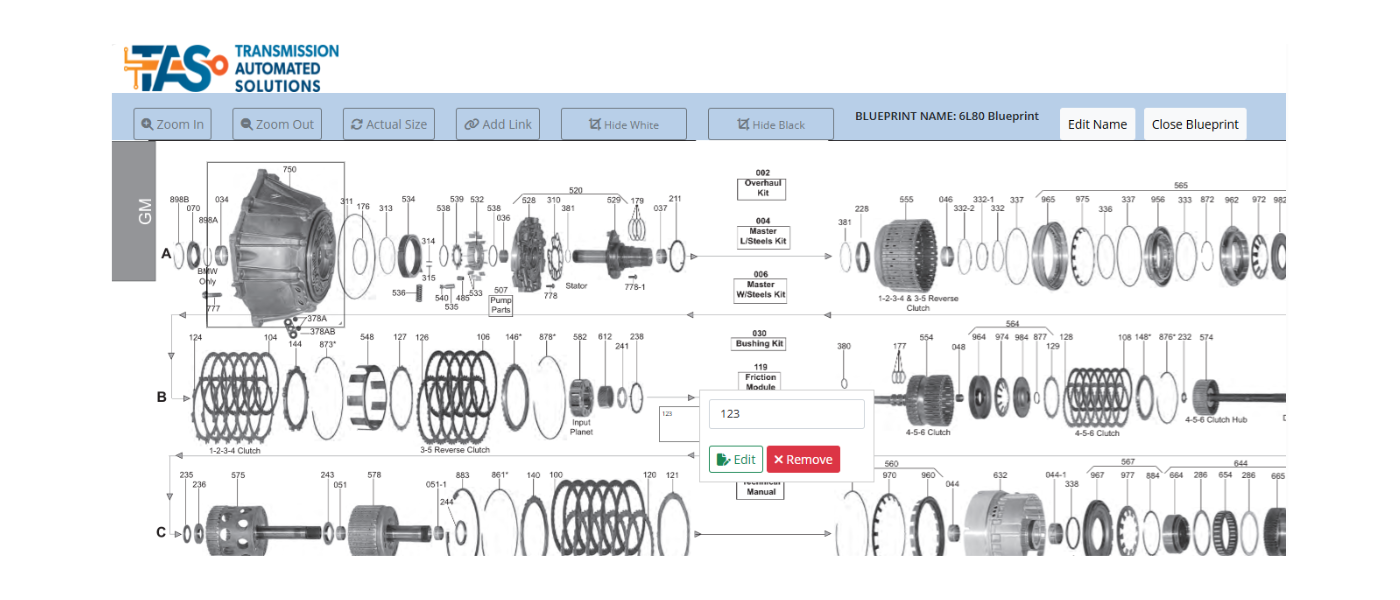Remove the link using red button
The image size is (1400, 600).
(803, 459)
